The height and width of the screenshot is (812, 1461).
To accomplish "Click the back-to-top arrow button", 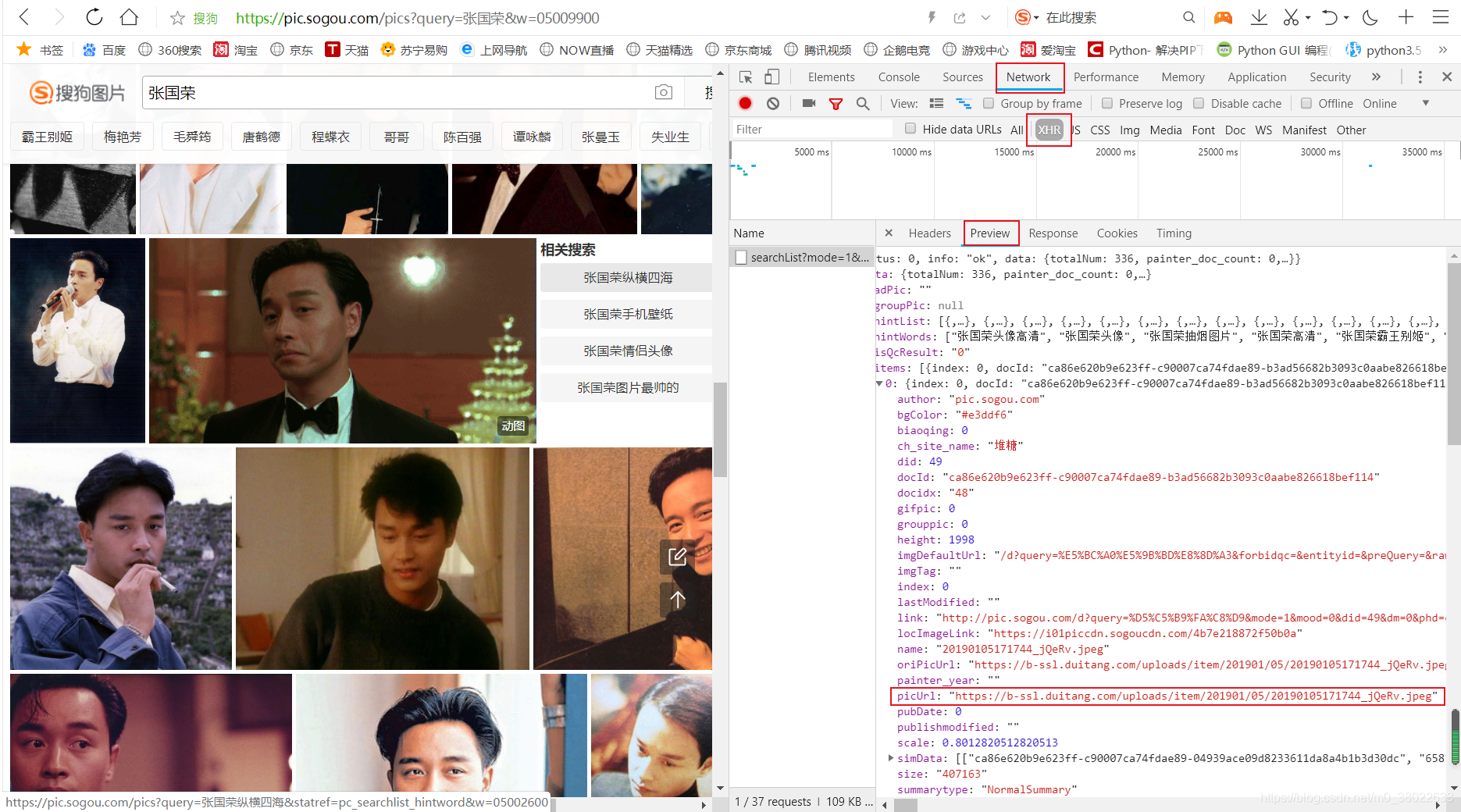I will point(677,600).
